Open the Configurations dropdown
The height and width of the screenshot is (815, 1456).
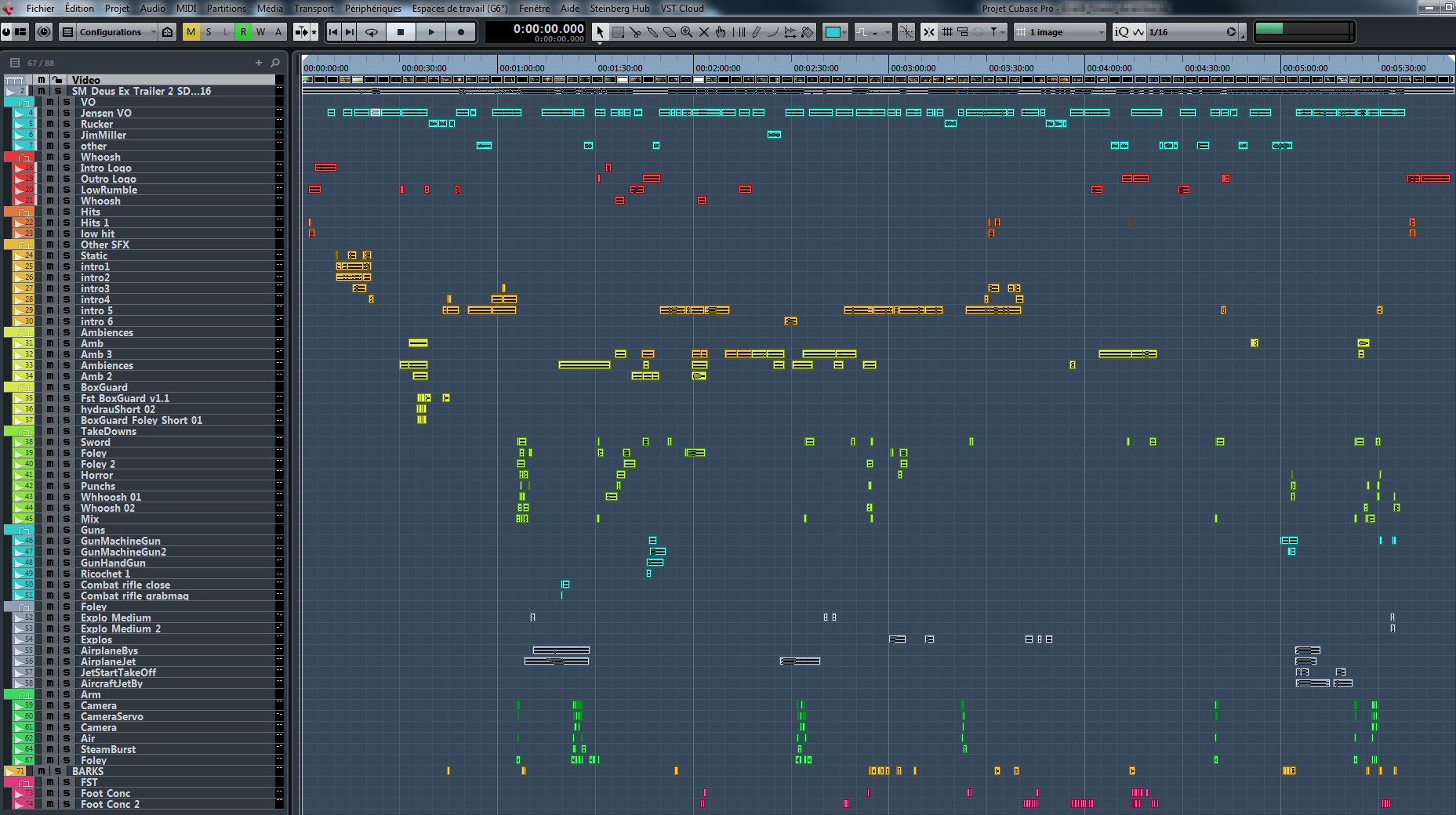pos(110,32)
